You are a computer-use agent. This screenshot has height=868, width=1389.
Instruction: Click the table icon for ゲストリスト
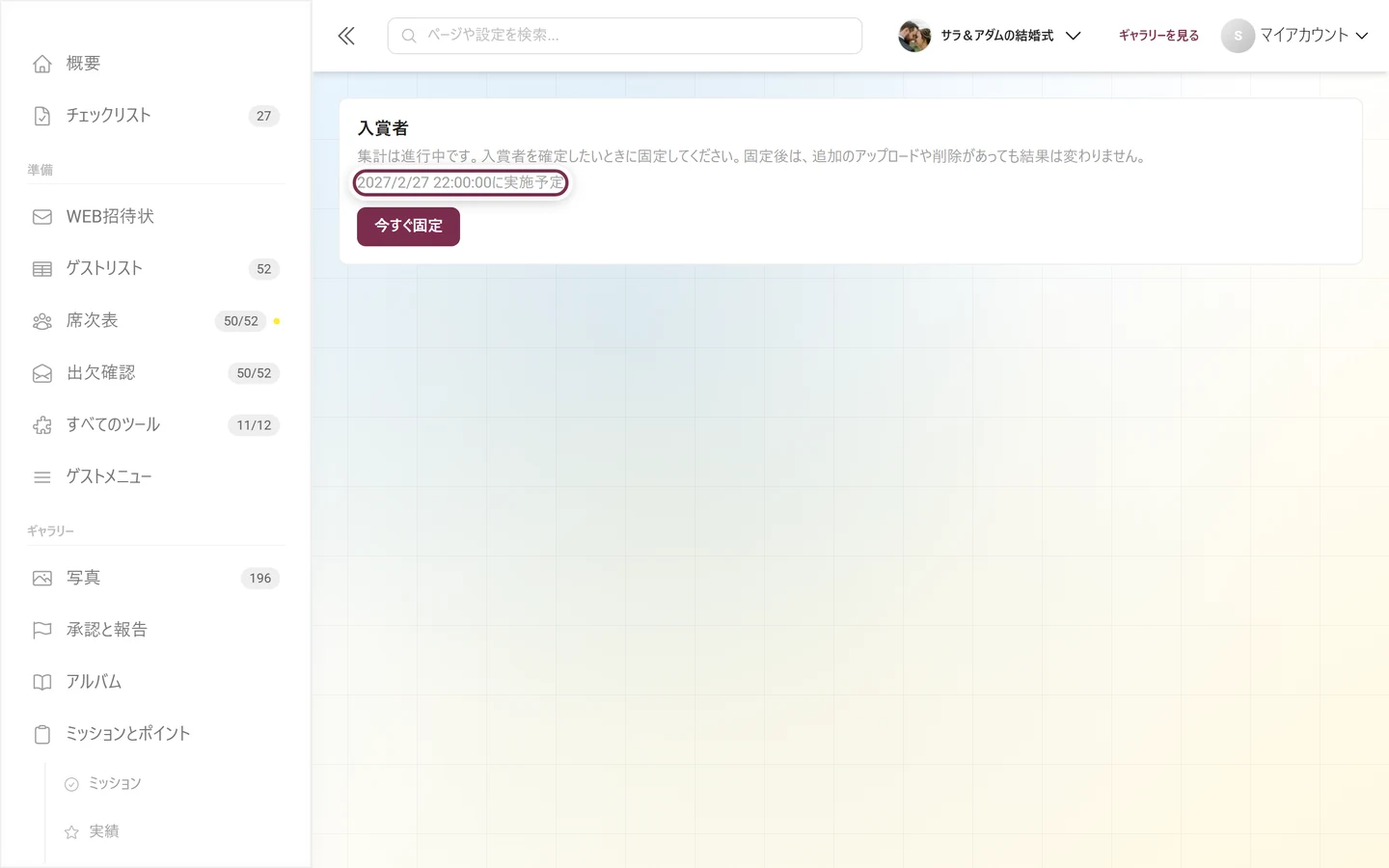tap(42, 269)
